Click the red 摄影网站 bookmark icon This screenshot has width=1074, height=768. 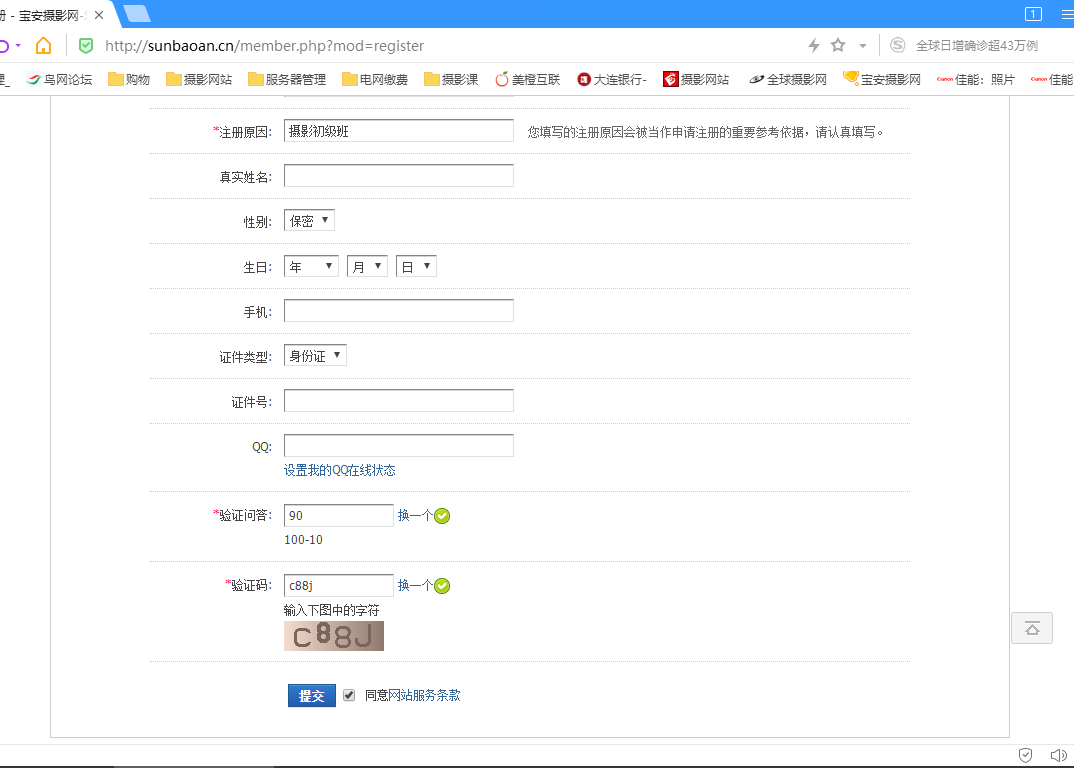point(671,79)
